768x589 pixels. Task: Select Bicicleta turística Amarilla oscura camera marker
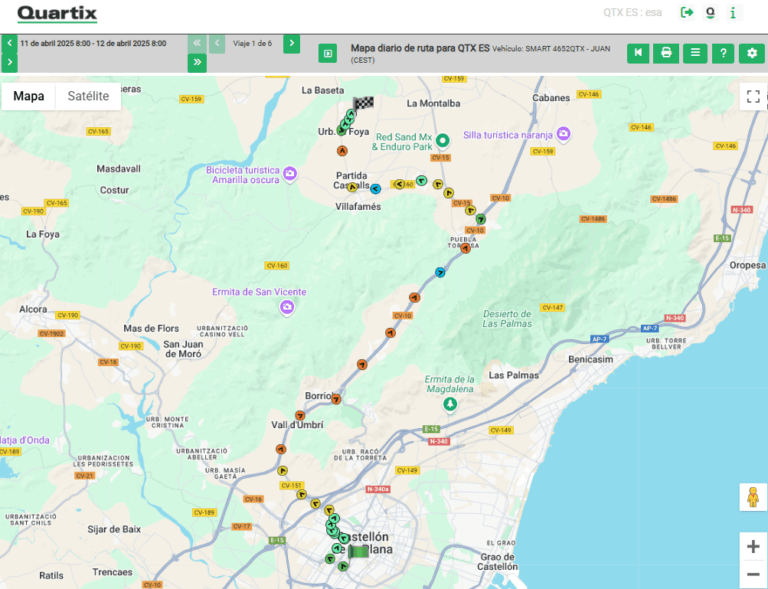[x=290, y=173]
